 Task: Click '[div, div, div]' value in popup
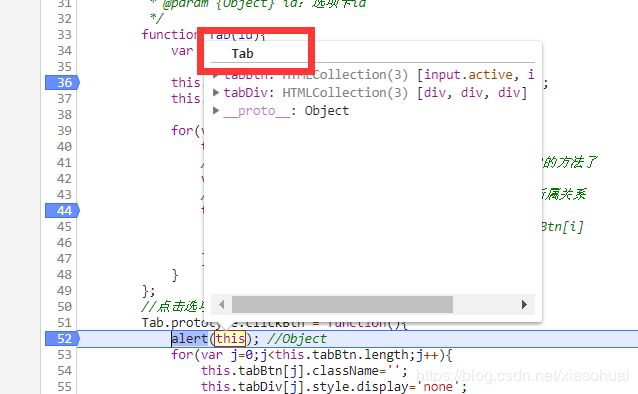click(x=472, y=93)
